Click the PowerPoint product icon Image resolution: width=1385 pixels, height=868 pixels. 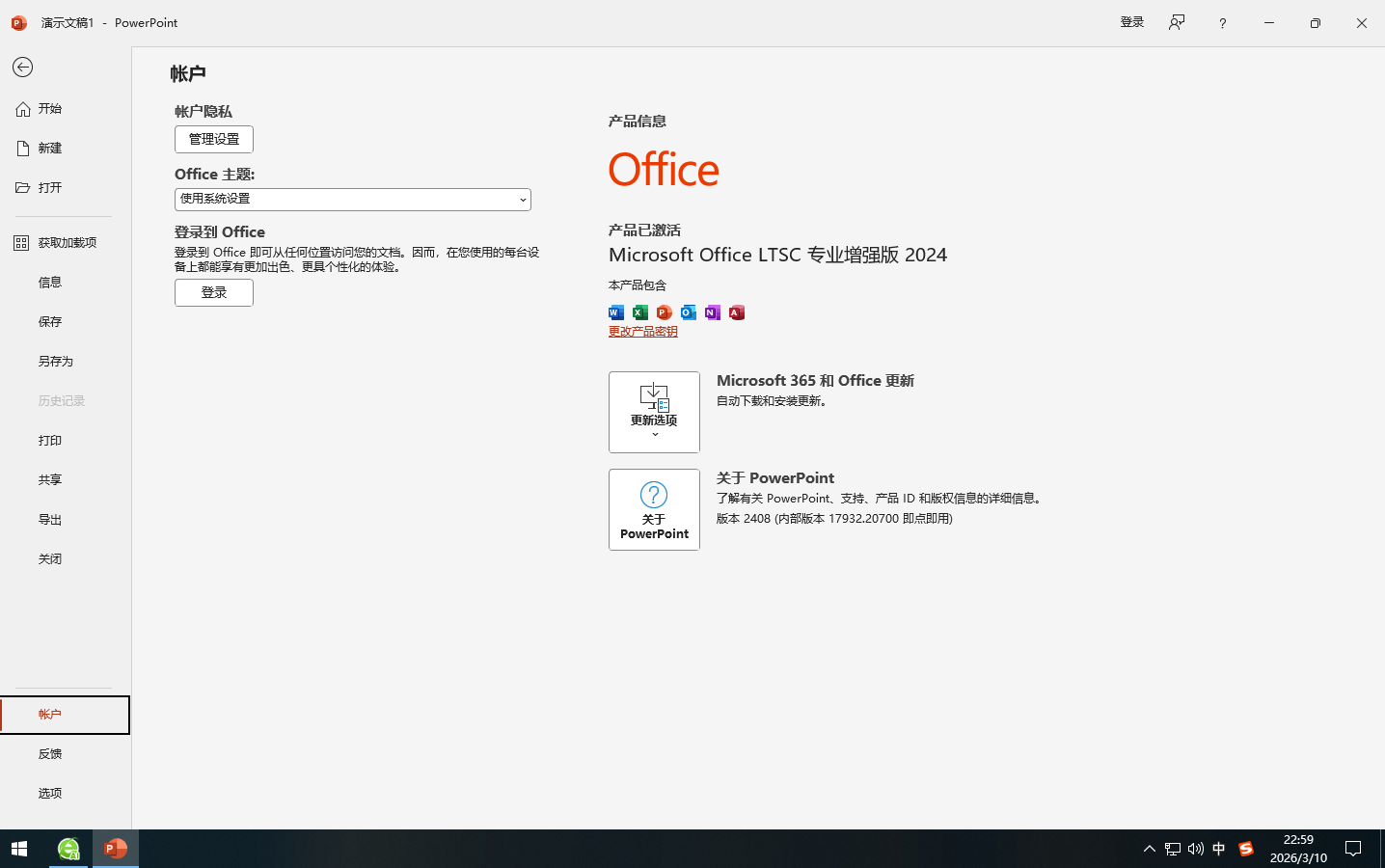665,312
